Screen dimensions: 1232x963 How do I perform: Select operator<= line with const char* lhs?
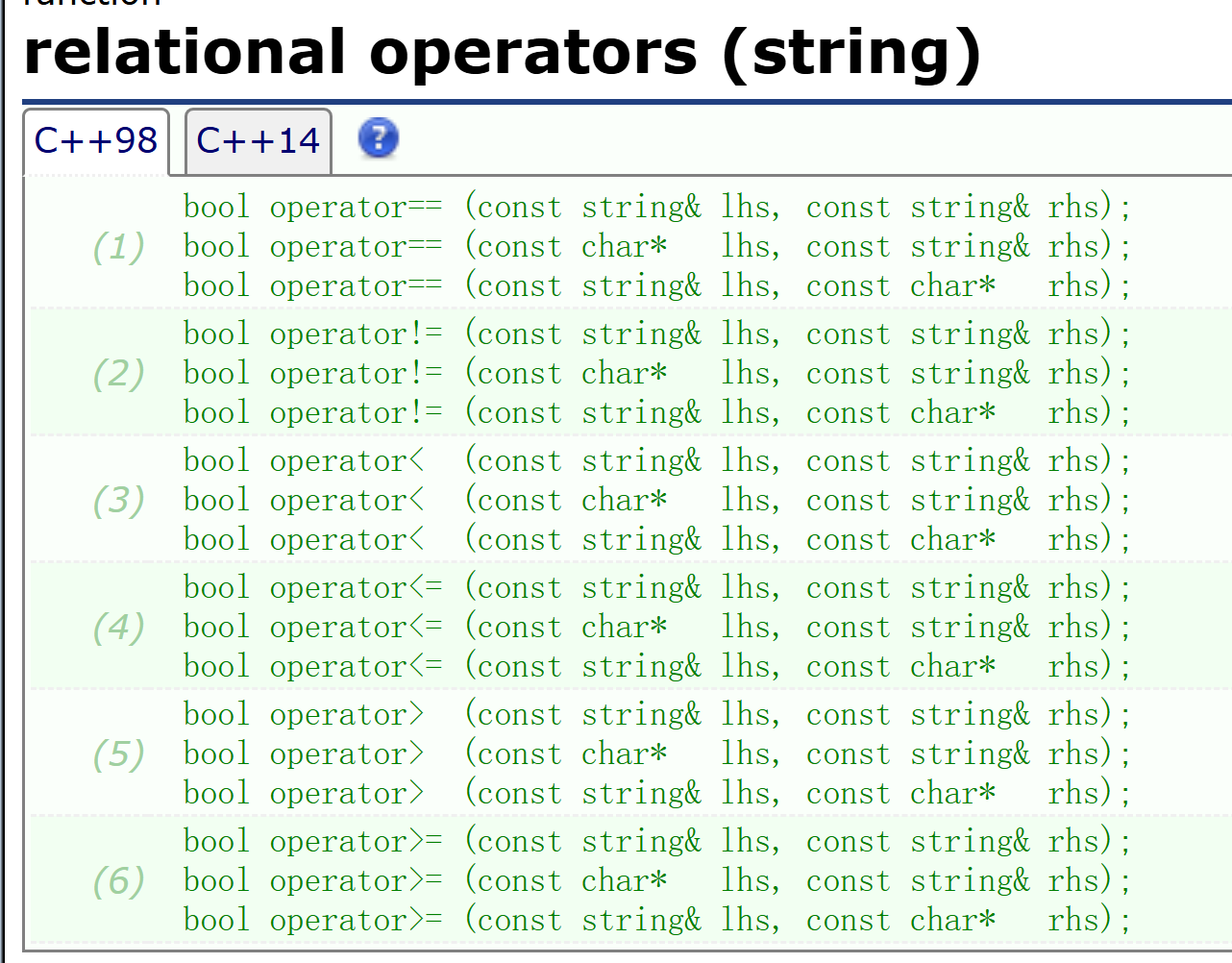point(657,628)
